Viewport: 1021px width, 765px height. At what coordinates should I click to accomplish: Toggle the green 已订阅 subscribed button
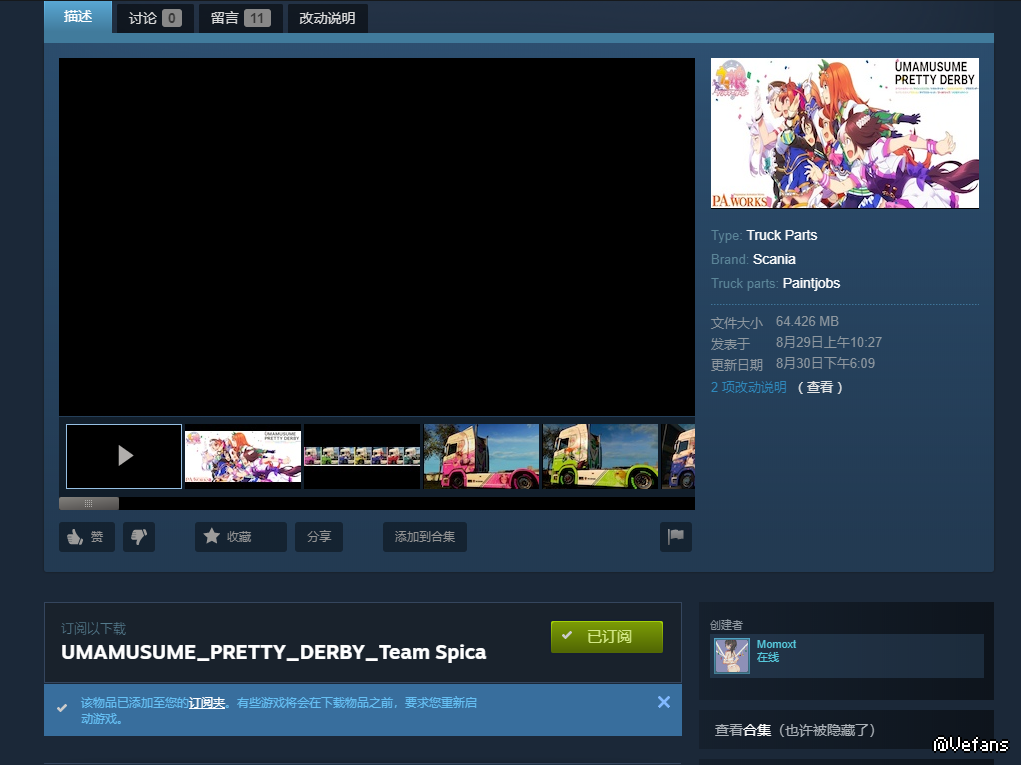[x=607, y=637]
